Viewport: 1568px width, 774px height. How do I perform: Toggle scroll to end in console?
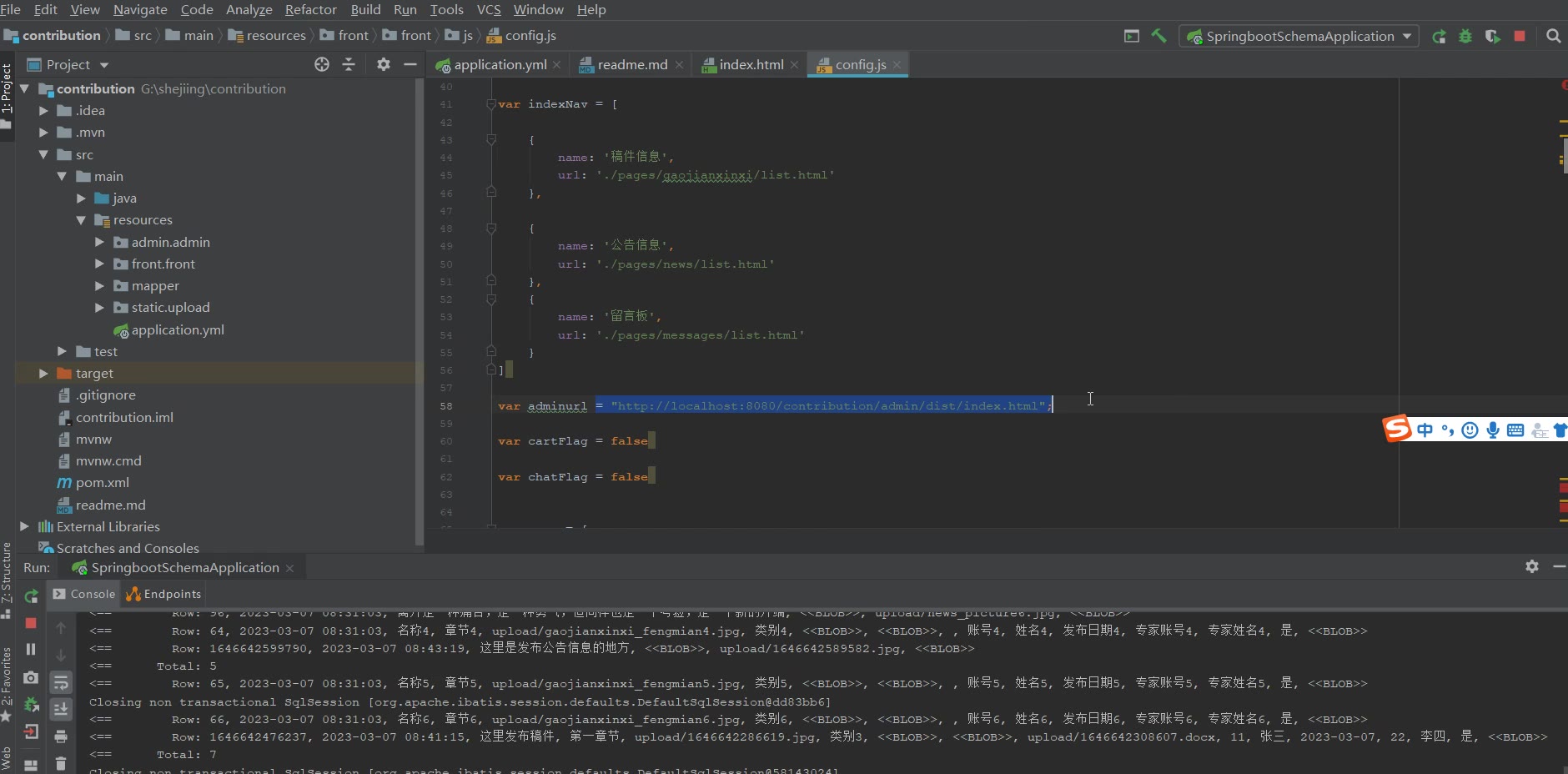coord(61,709)
